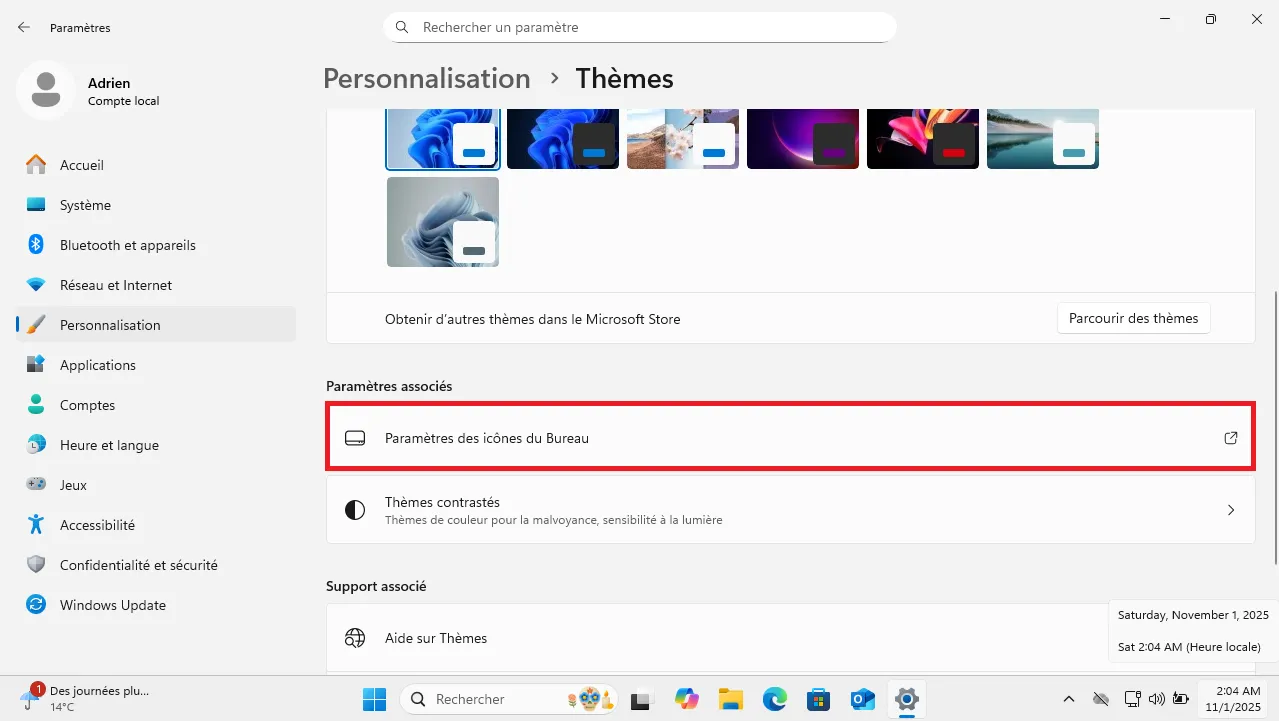Select Jeux in the sidebar

click(x=73, y=485)
